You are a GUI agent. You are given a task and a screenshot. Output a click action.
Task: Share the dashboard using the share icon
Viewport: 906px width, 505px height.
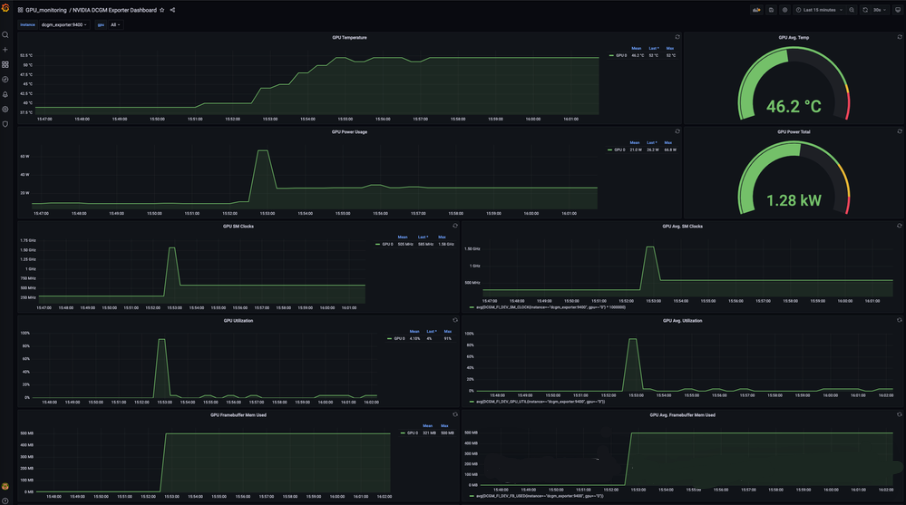click(172, 10)
